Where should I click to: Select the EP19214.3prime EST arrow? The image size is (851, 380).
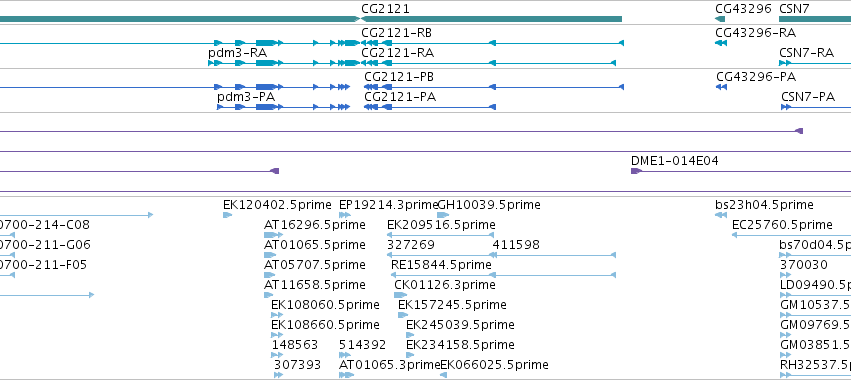tap(345, 215)
